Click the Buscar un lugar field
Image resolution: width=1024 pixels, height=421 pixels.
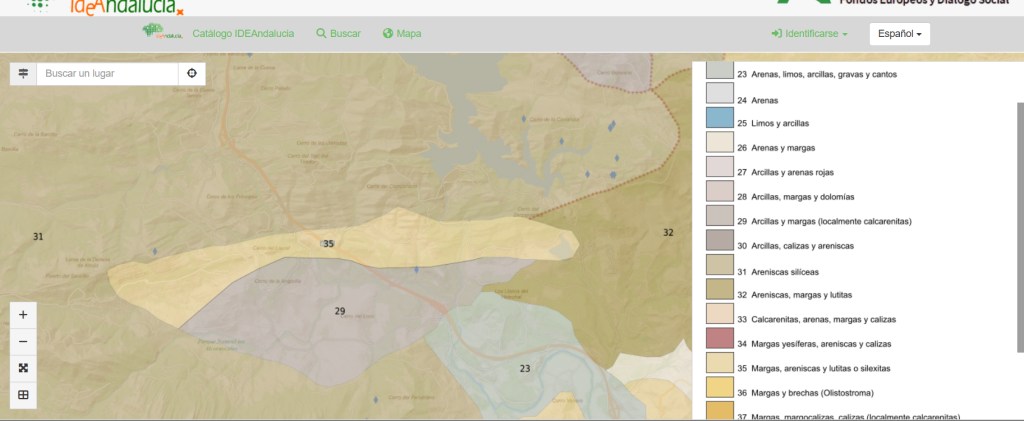pyautogui.click(x=108, y=73)
